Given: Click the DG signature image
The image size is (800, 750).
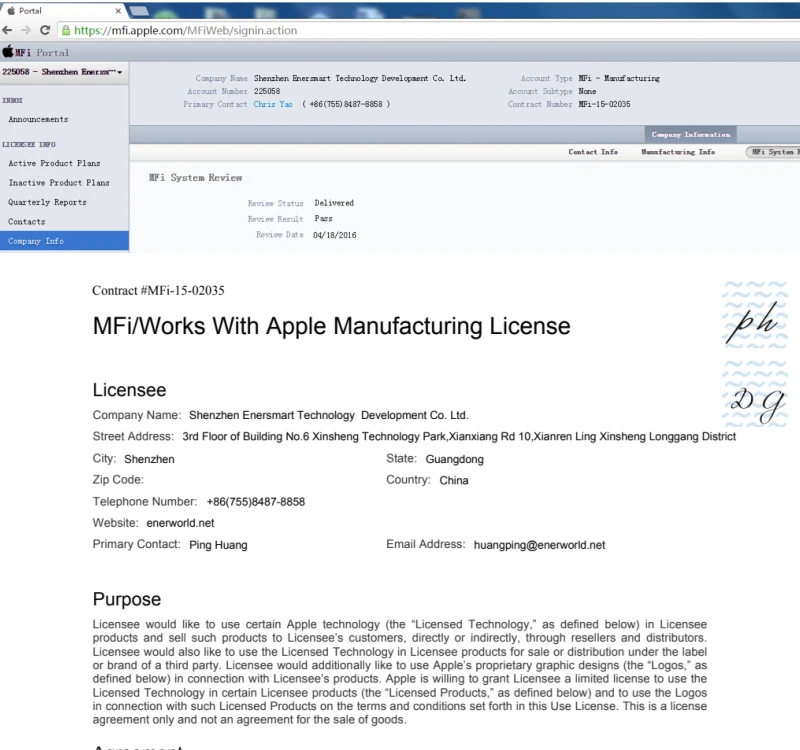Looking at the screenshot, I should click(754, 402).
